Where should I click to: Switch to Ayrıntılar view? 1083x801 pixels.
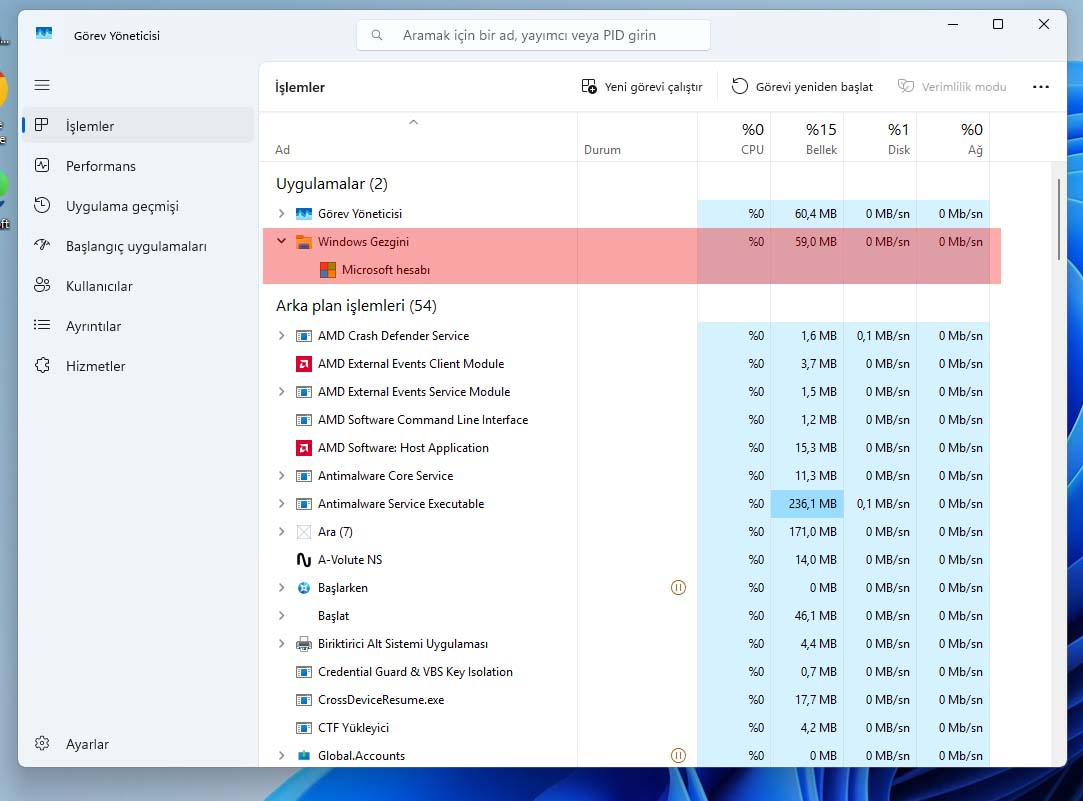[138, 326]
